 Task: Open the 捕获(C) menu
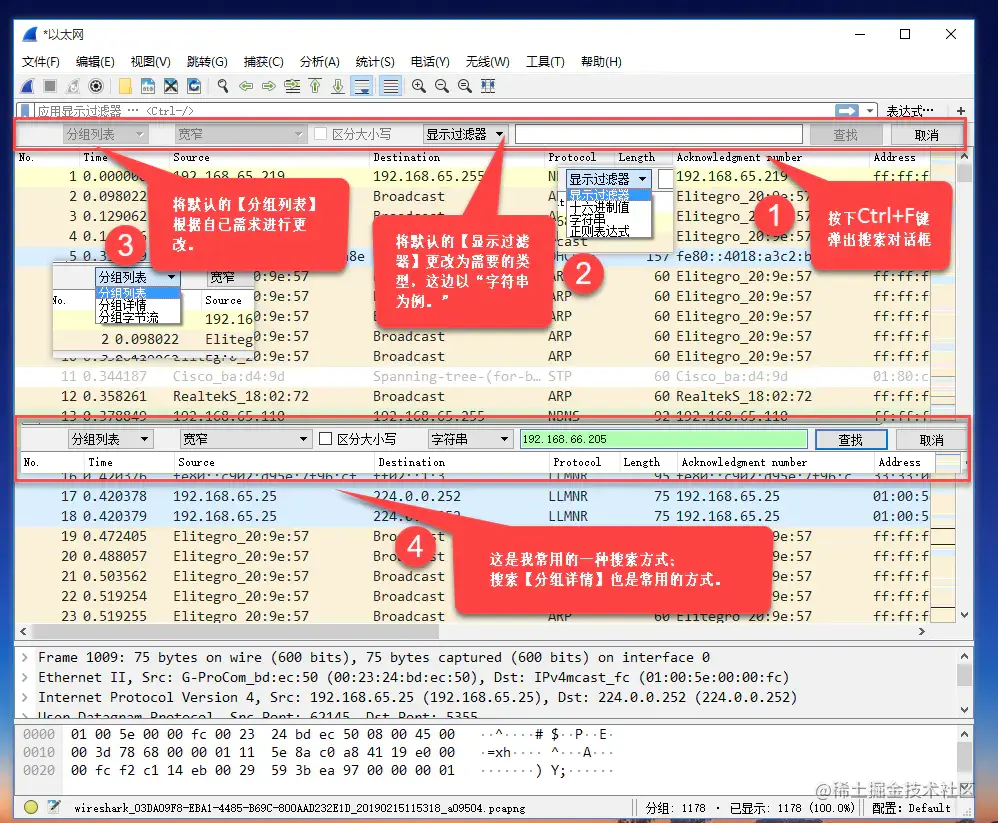pos(264,62)
